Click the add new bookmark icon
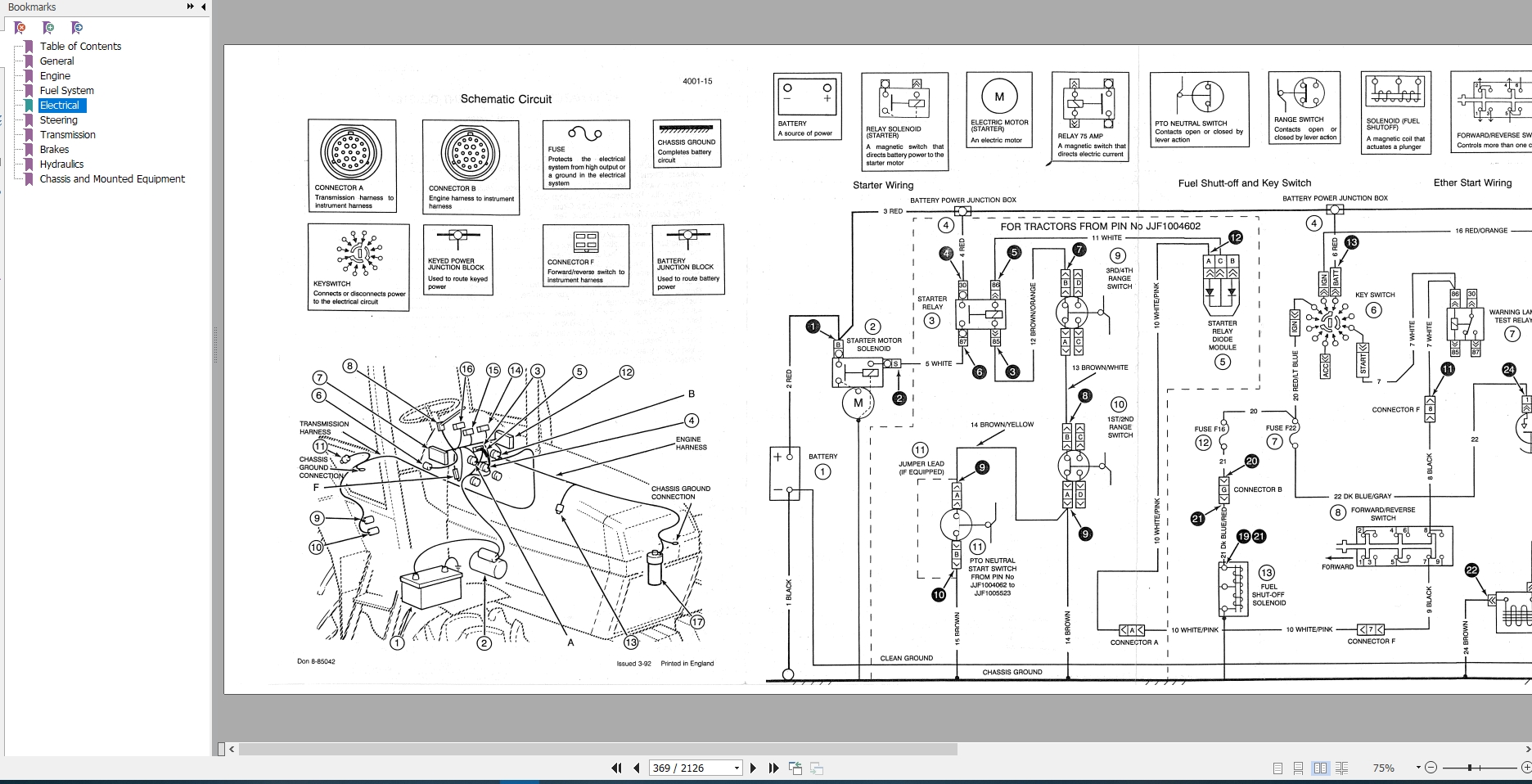The height and width of the screenshot is (784, 1532). tap(48, 28)
